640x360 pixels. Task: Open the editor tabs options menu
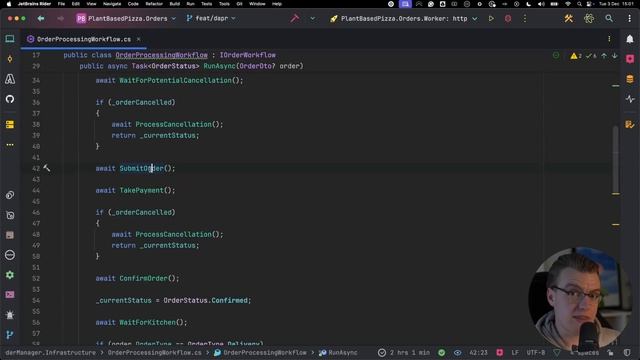coord(609,39)
